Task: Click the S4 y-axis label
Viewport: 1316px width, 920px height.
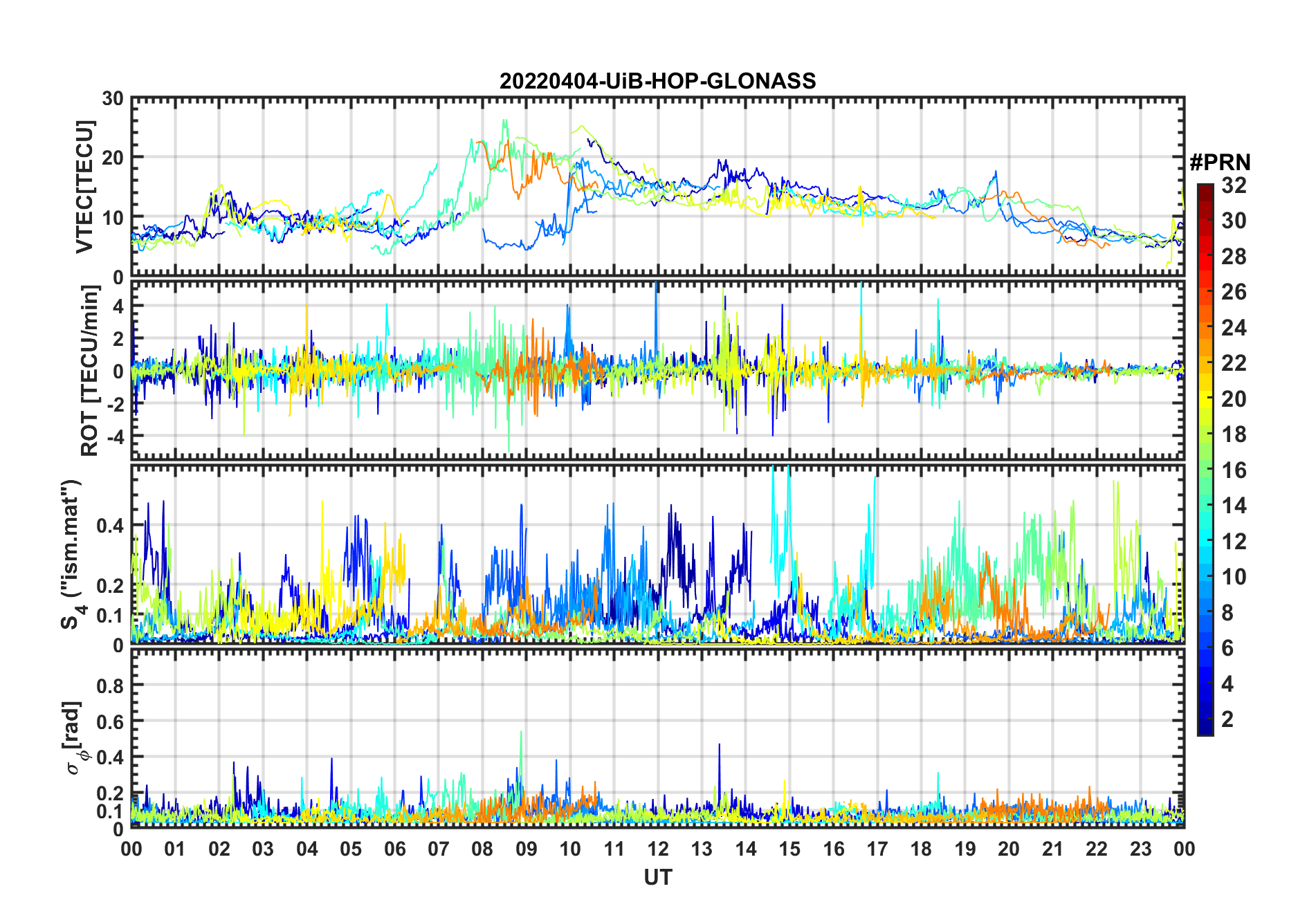Action: pyautogui.click(x=72, y=554)
